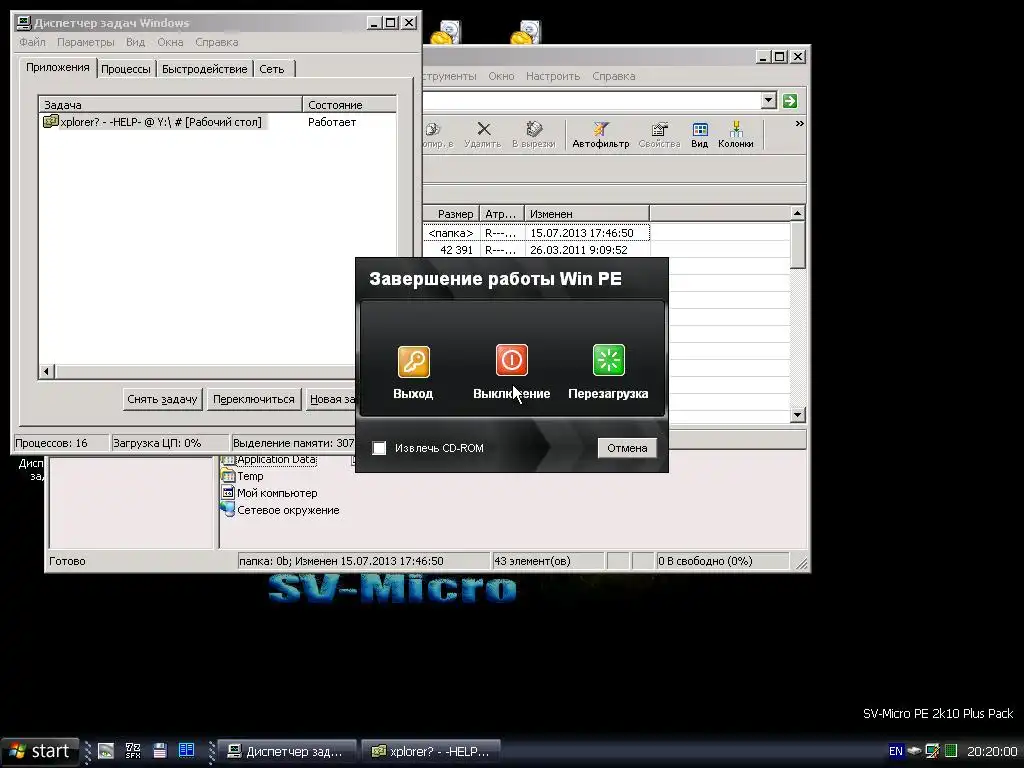Click the partly hidden Копир. в toolbar icon
This screenshot has width=1024, height=768.
[x=438, y=135]
